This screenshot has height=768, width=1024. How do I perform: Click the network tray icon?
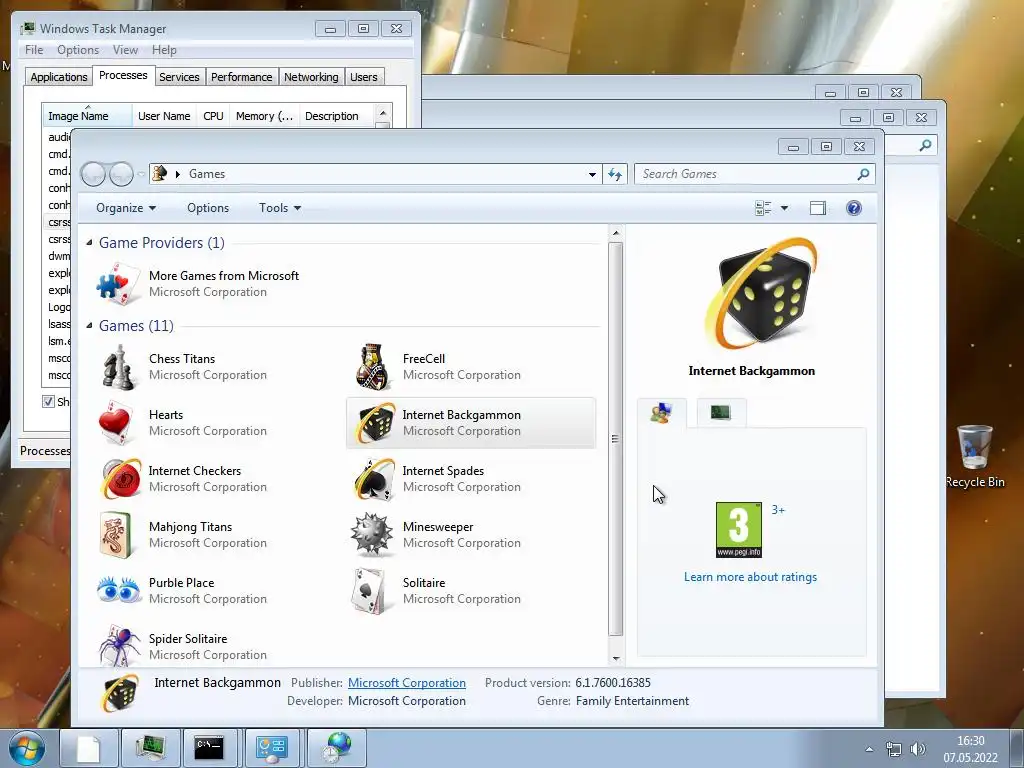click(x=893, y=749)
